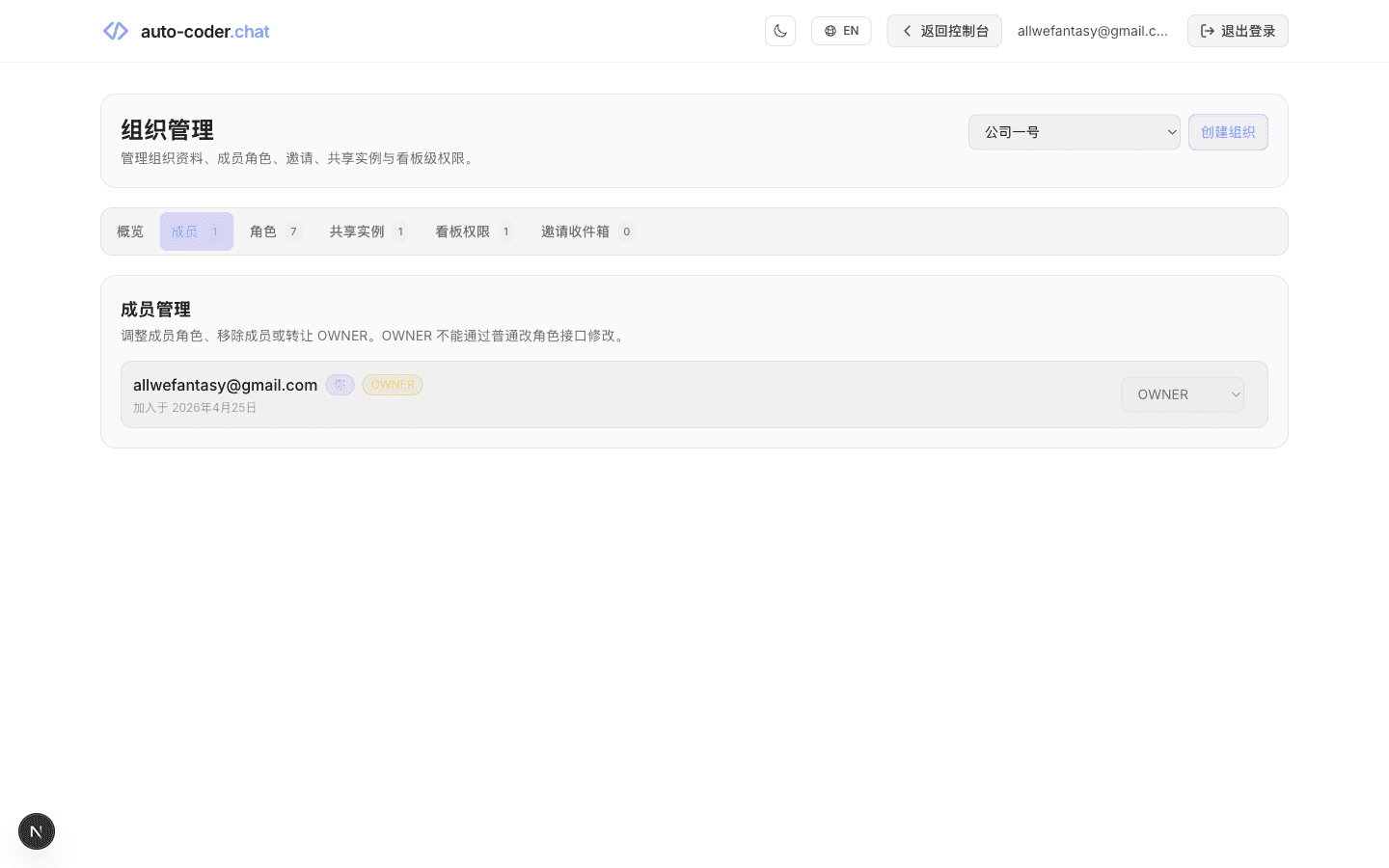1389x868 pixels.
Task: Toggle dark mode with the moon icon
Action: click(x=780, y=30)
